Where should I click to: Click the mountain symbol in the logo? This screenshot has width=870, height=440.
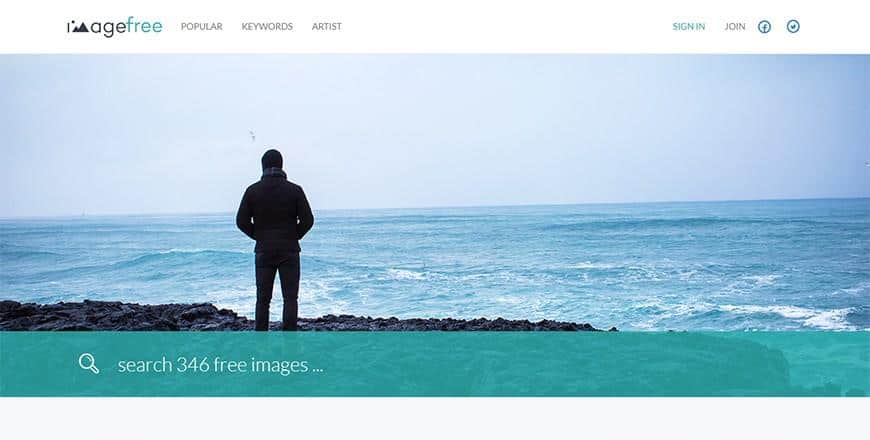pos(79,27)
